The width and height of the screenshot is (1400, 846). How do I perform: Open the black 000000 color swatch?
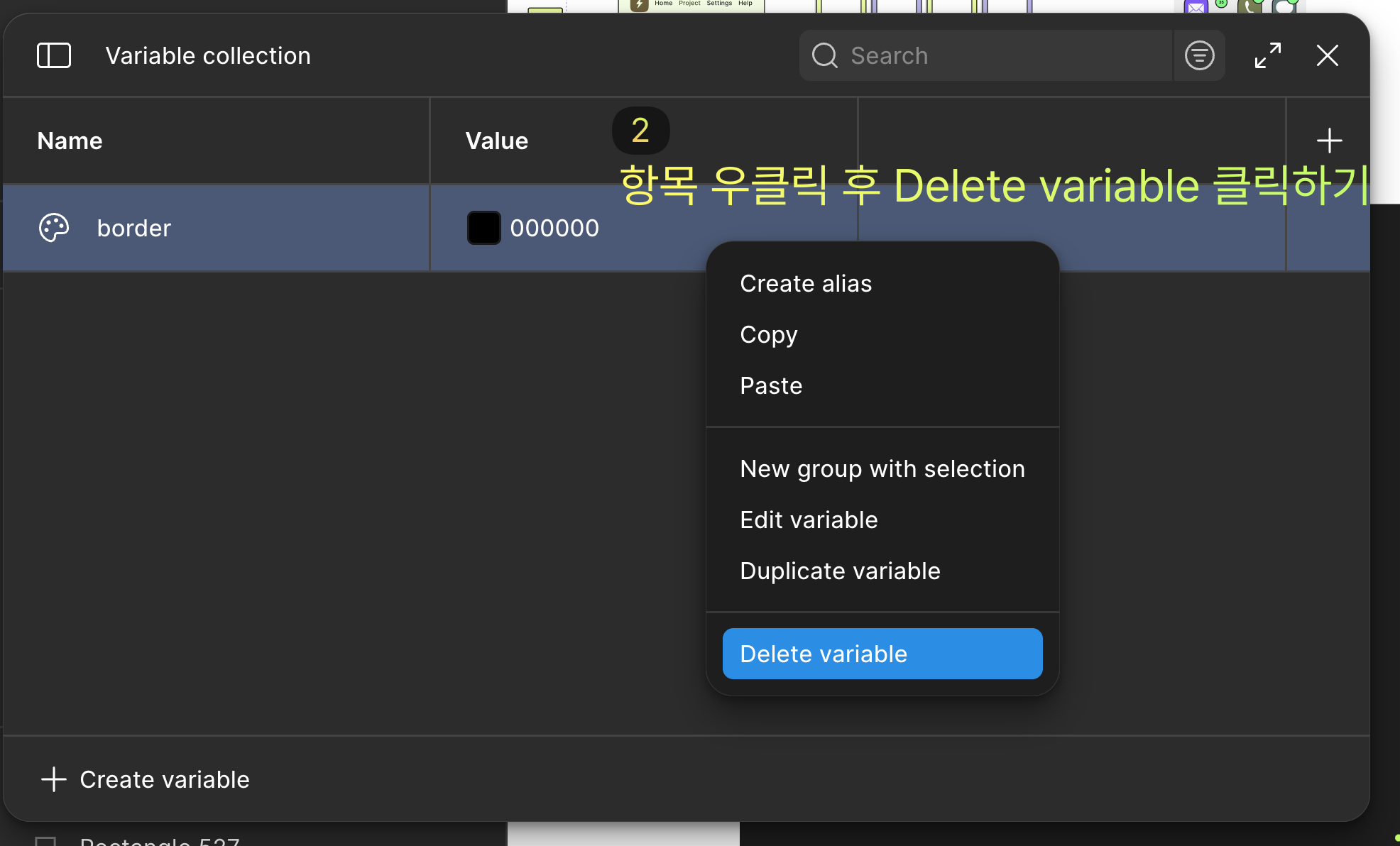click(483, 228)
